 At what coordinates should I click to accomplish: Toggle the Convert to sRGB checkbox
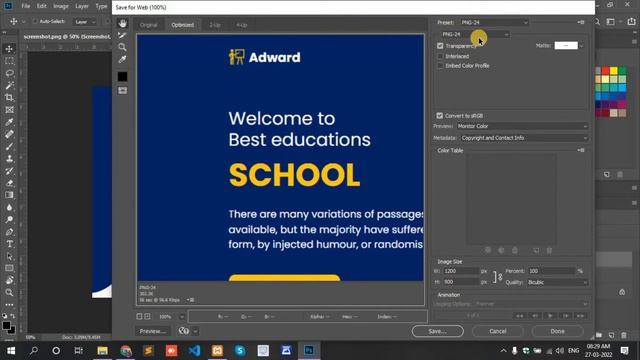coord(440,116)
